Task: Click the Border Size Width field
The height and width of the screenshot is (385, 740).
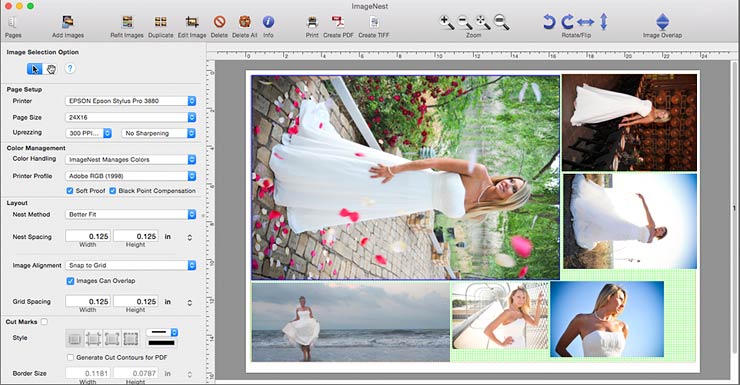Action: pyautogui.click(x=88, y=373)
